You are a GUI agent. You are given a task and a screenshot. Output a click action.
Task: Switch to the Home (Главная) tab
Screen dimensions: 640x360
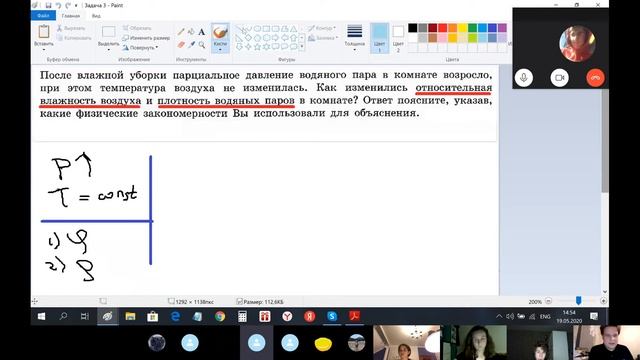71,16
